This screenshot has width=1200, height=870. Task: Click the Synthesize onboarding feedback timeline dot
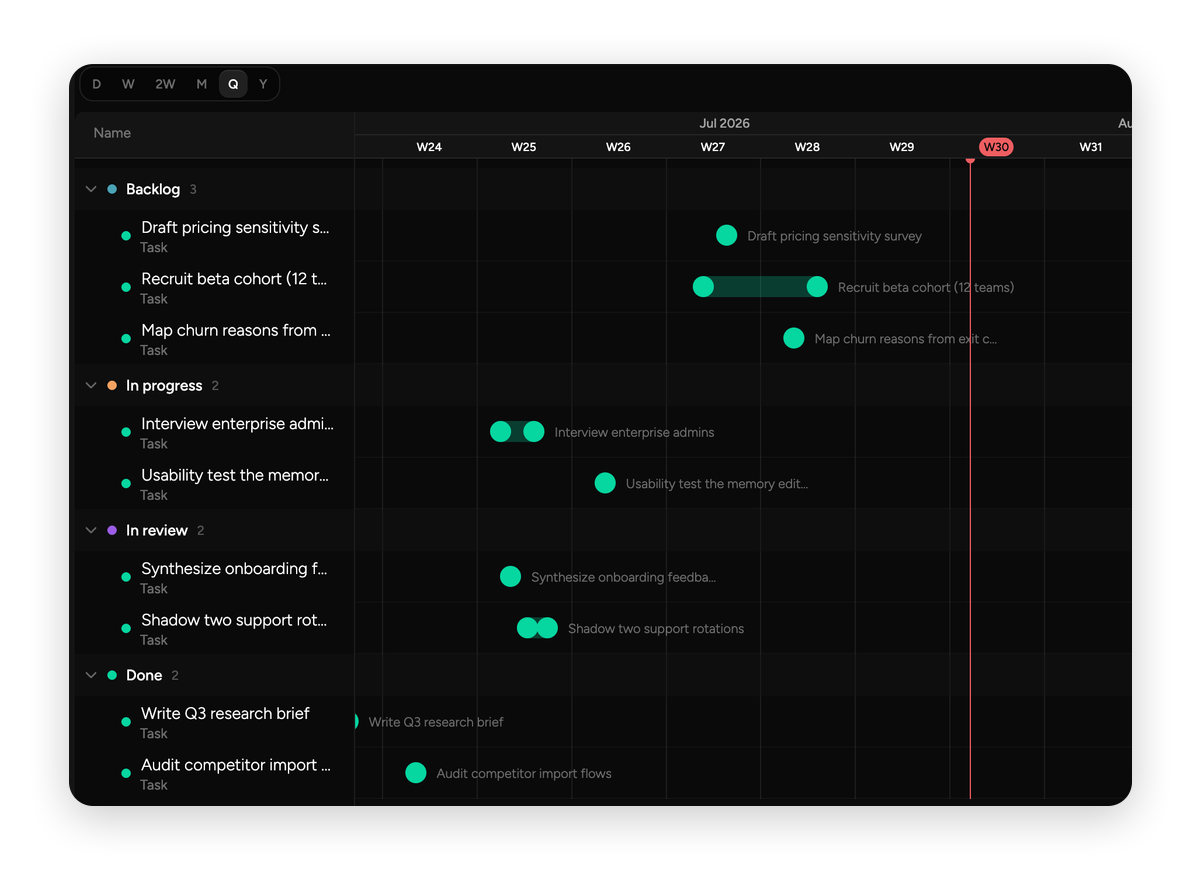coord(510,576)
